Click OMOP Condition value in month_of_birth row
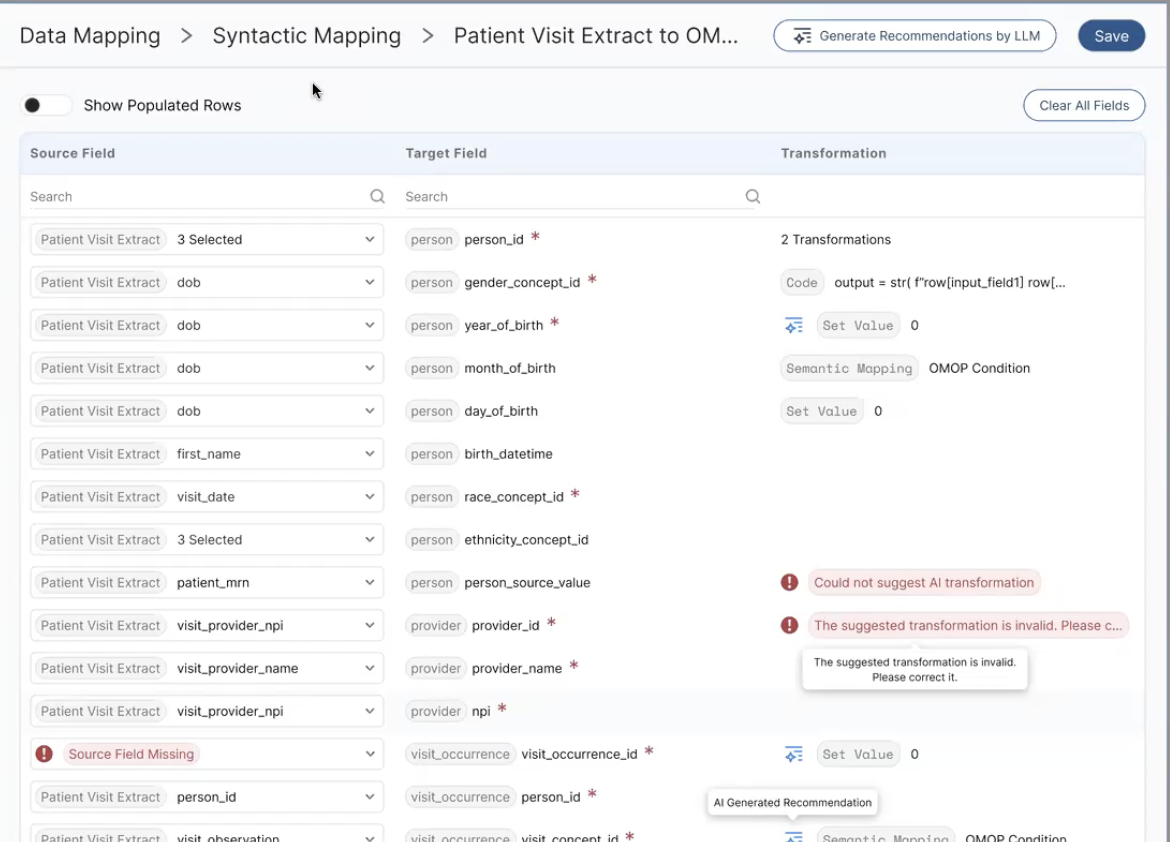This screenshot has width=1170, height=842. click(x=979, y=368)
